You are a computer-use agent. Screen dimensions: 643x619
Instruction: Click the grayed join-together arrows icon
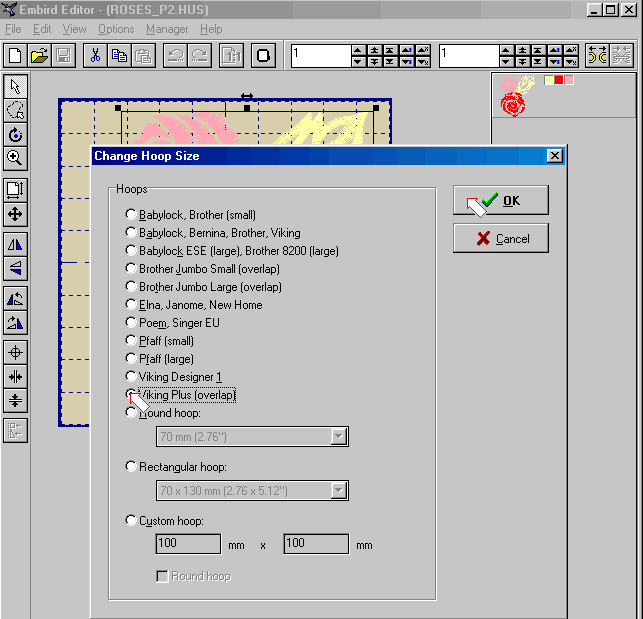(622, 55)
